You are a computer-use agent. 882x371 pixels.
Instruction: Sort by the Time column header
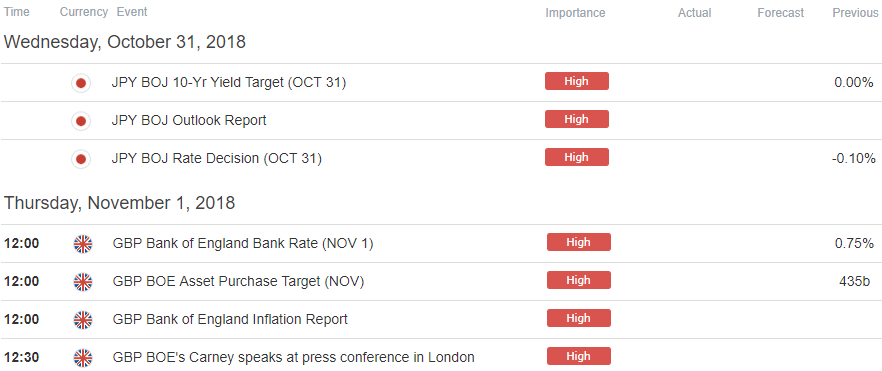tap(17, 12)
